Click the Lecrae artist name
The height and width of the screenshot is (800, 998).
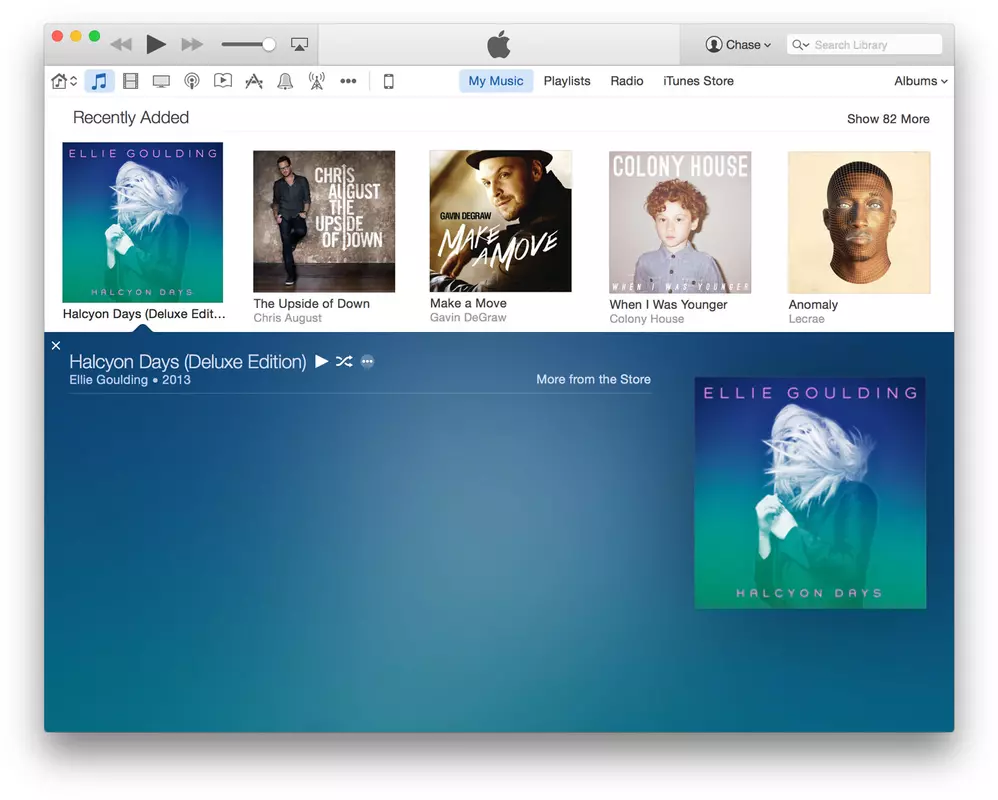click(806, 319)
